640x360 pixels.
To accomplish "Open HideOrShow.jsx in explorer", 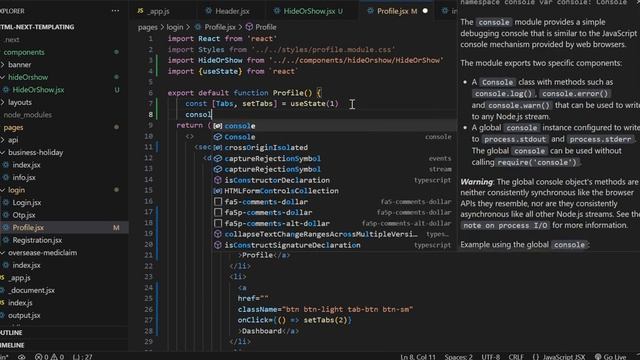I will pos(38,90).
